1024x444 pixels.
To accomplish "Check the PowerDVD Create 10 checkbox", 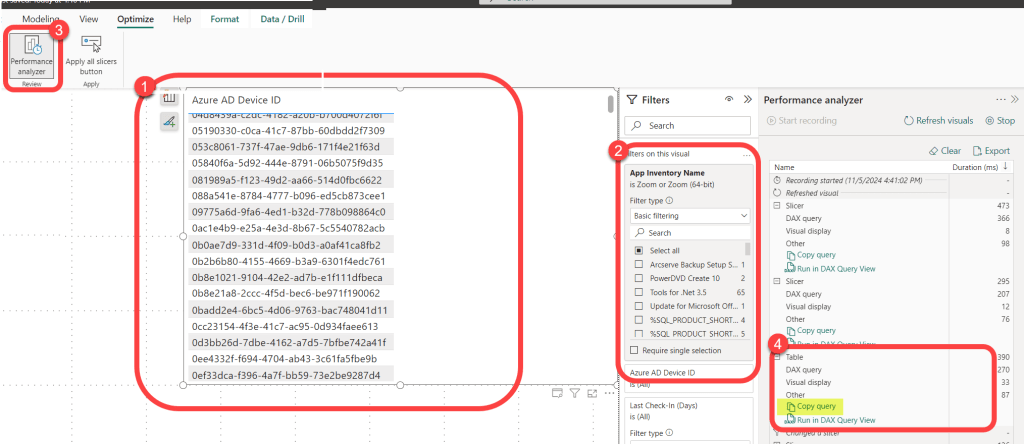I will coord(638,278).
